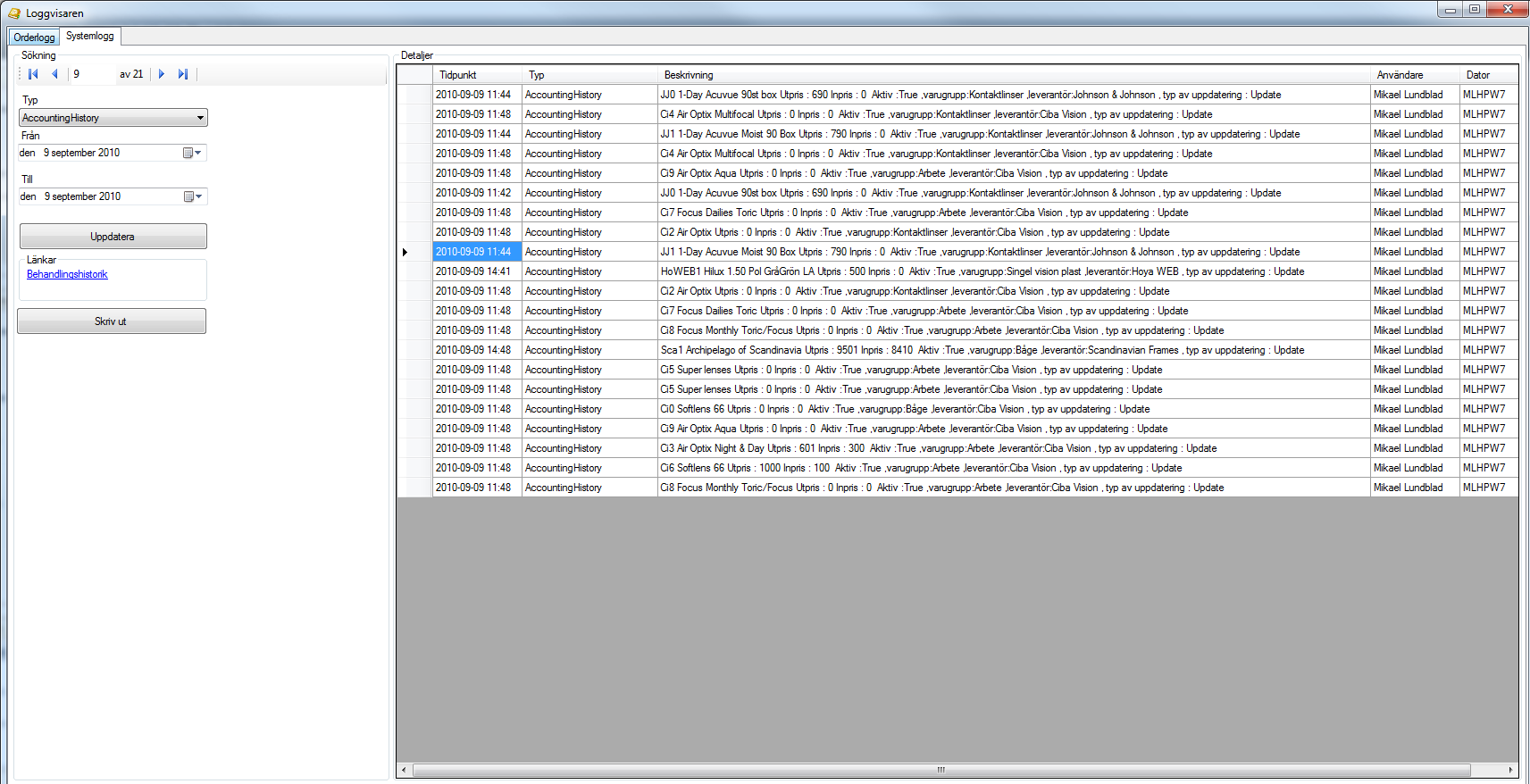Click the 2010-09-09 14:48 timestamp cell
The image size is (1530, 784).
coord(477,350)
